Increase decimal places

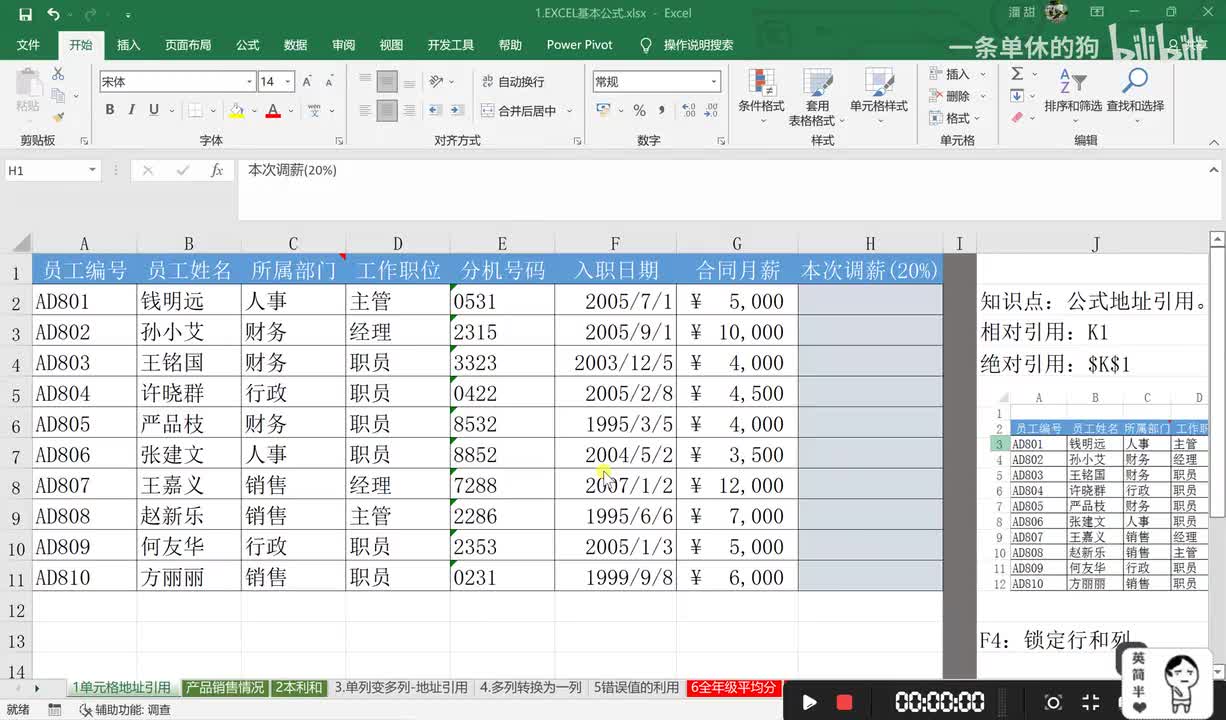pyautogui.click(x=686, y=111)
